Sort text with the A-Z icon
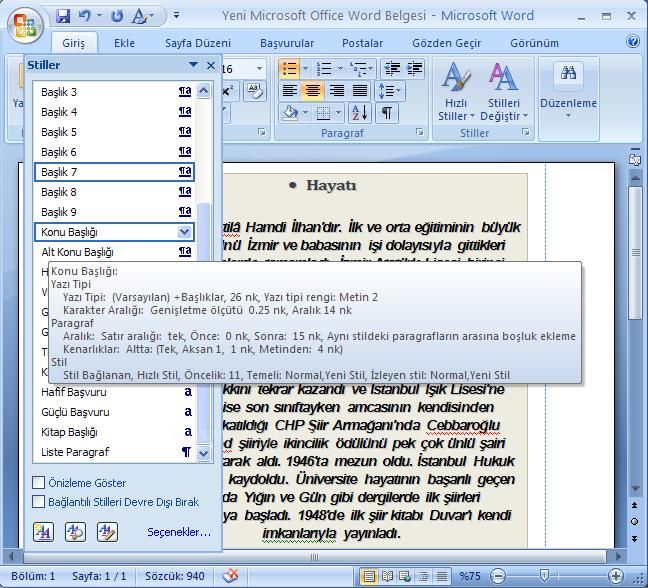The height and width of the screenshot is (588, 648). click(359, 112)
